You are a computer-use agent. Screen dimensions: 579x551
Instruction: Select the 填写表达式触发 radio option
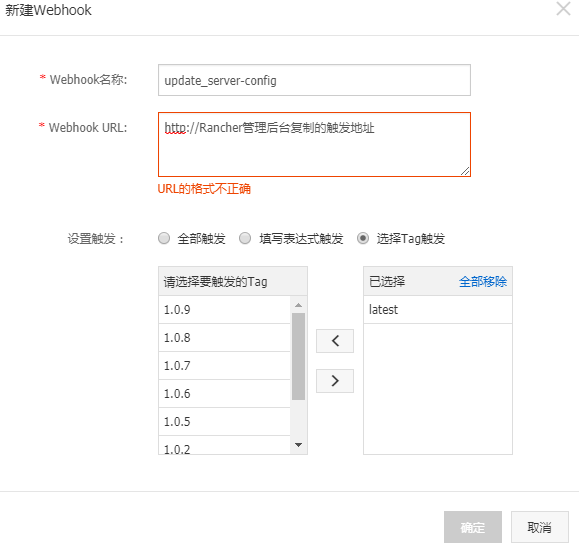(x=245, y=238)
